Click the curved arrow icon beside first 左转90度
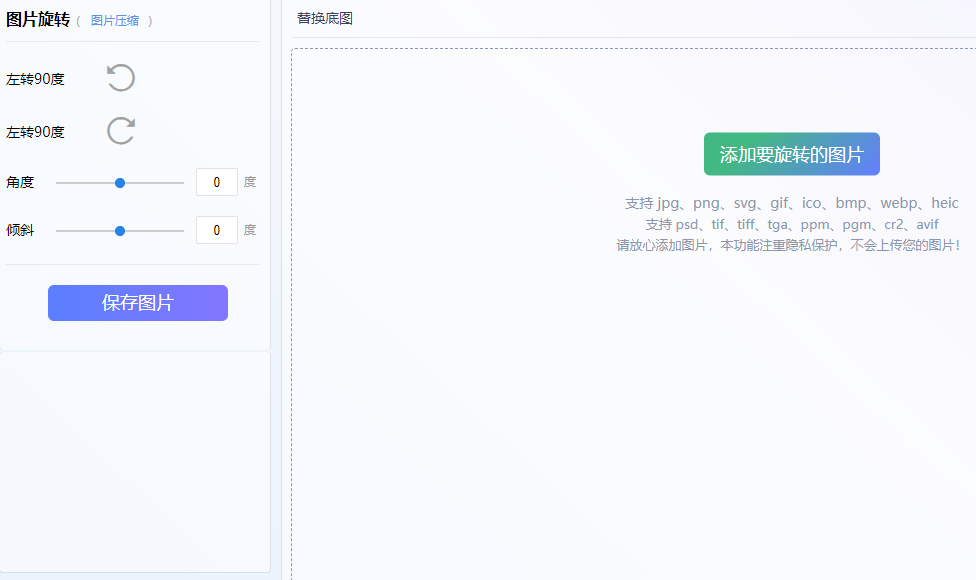 [x=120, y=77]
